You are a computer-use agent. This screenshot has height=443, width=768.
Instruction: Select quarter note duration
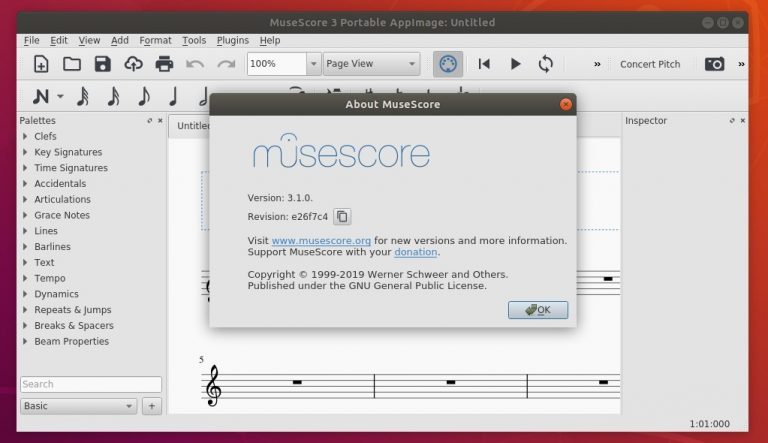173,96
